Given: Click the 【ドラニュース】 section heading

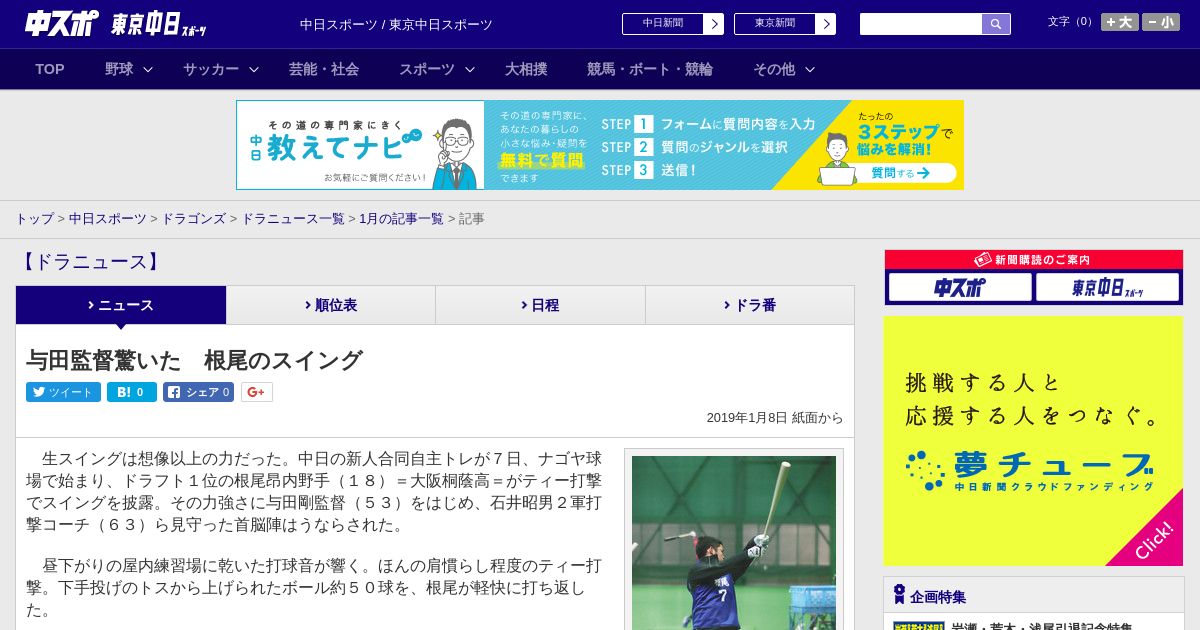Looking at the screenshot, I should pyautogui.click(x=89, y=262).
